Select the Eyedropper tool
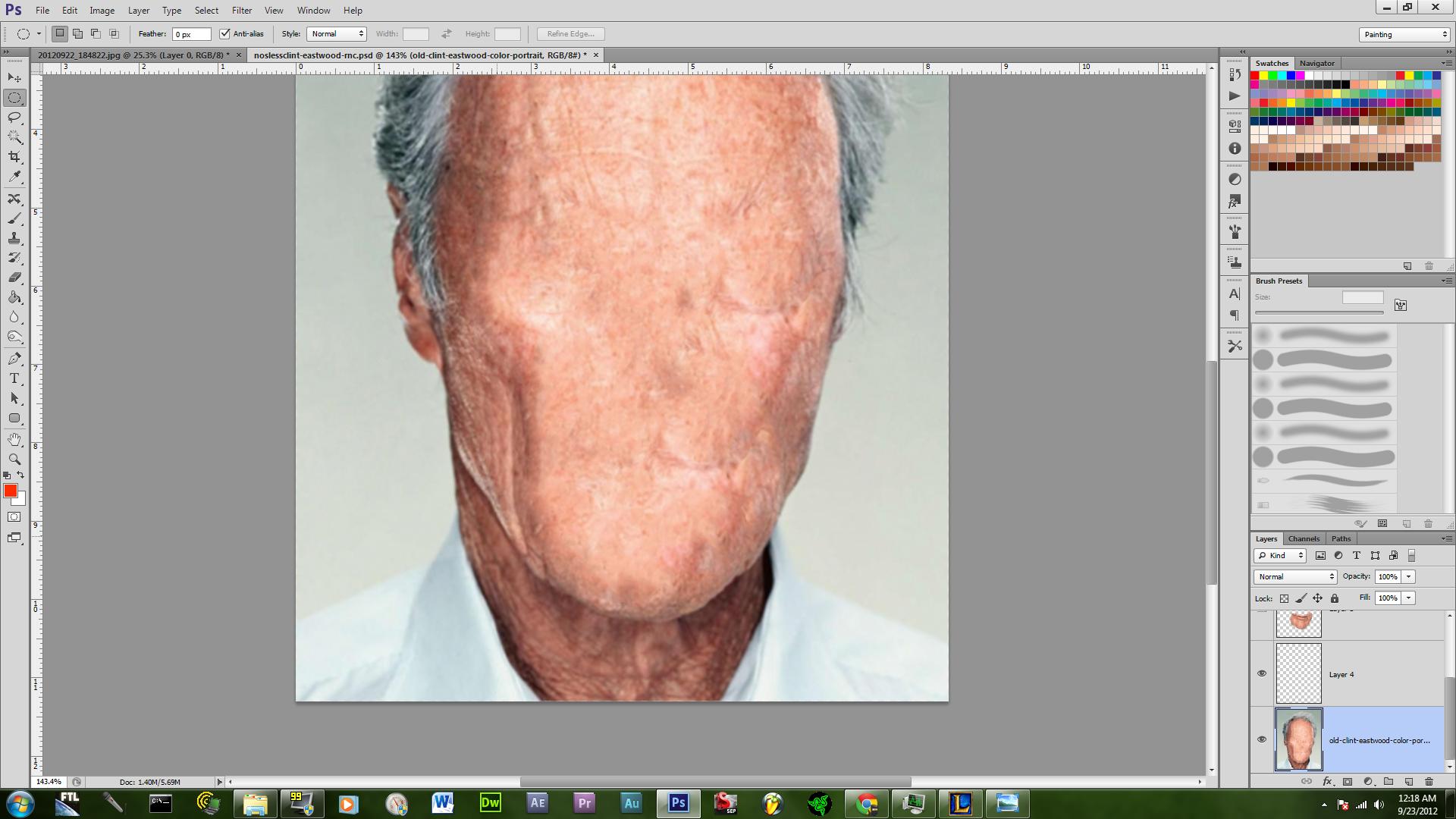1456x819 pixels. point(14,177)
